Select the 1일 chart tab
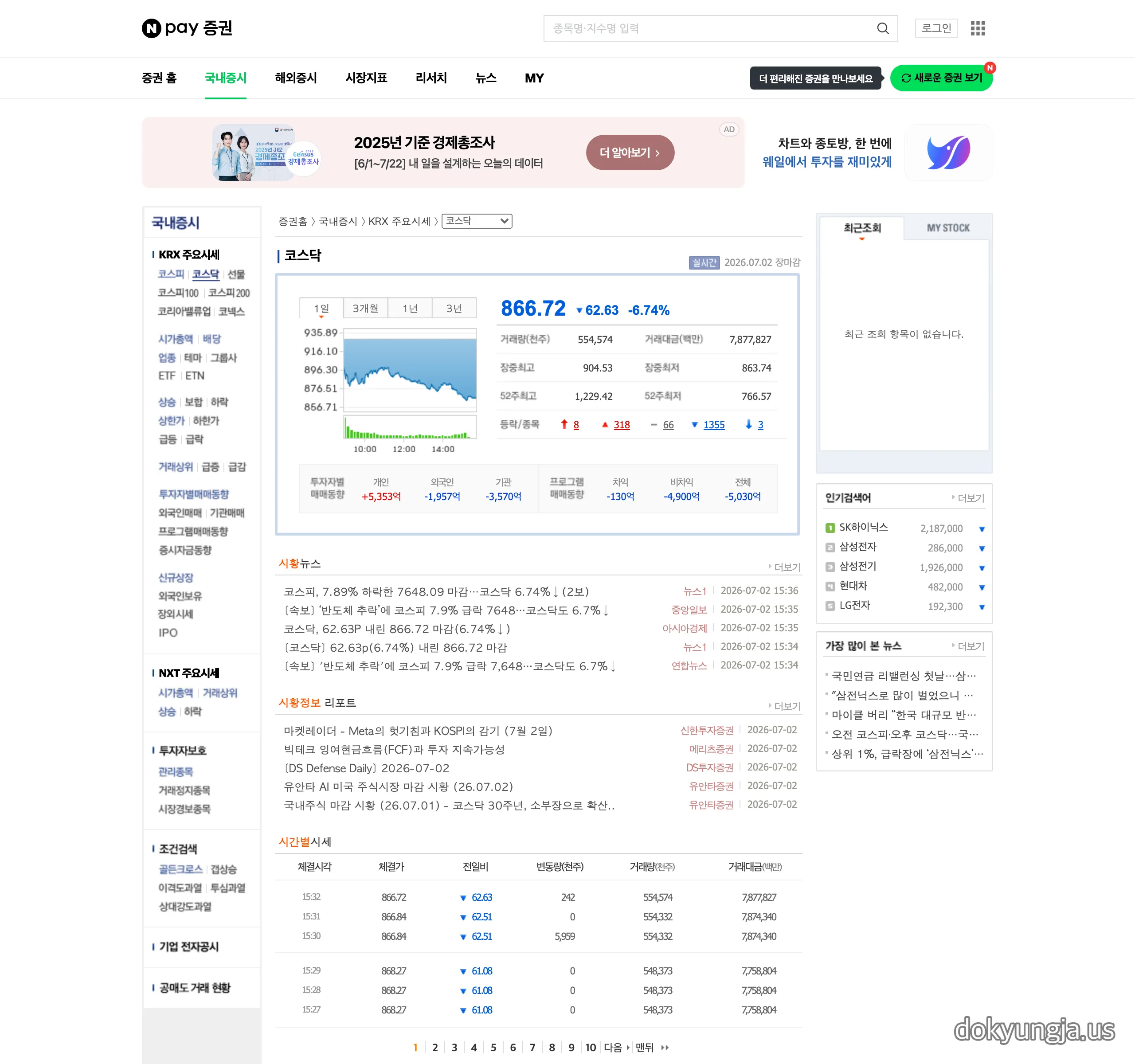 point(321,308)
